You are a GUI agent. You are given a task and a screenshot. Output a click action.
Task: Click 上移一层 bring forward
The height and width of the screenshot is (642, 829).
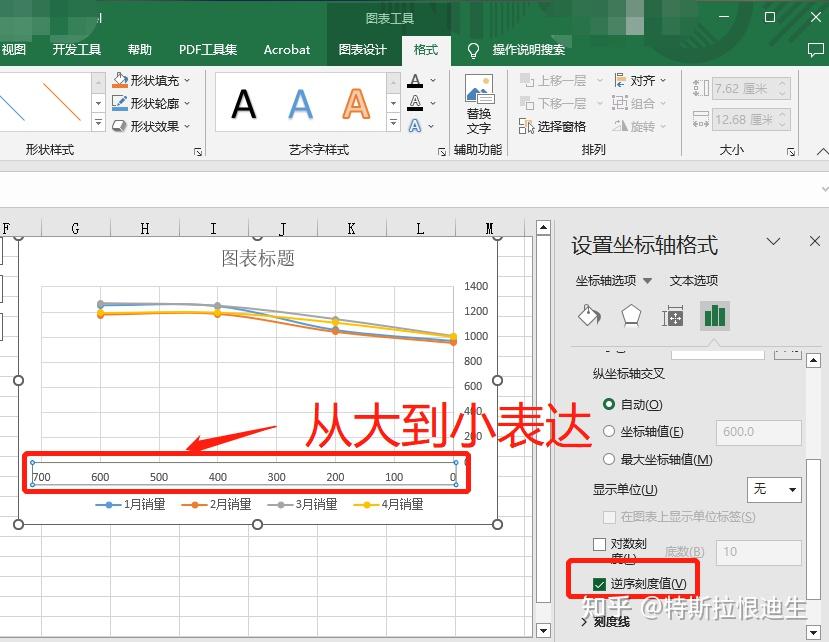coord(554,80)
